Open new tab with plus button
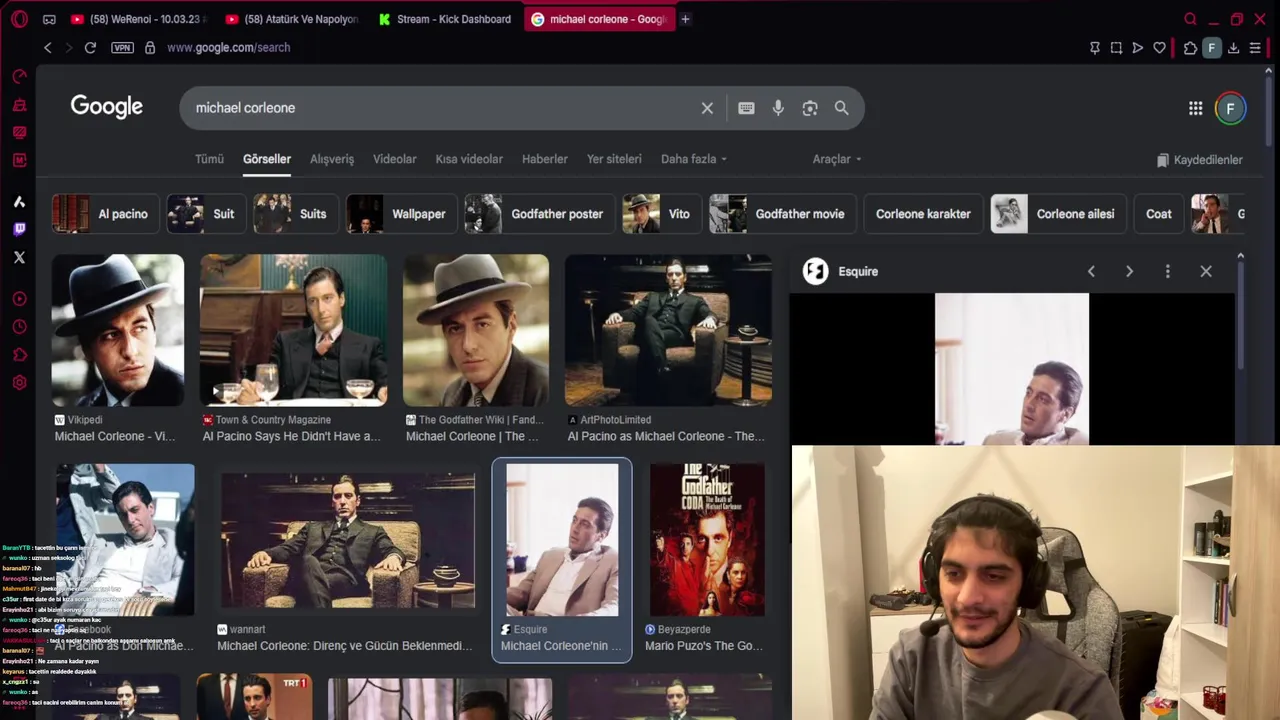The height and width of the screenshot is (720, 1280). pos(685,19)
